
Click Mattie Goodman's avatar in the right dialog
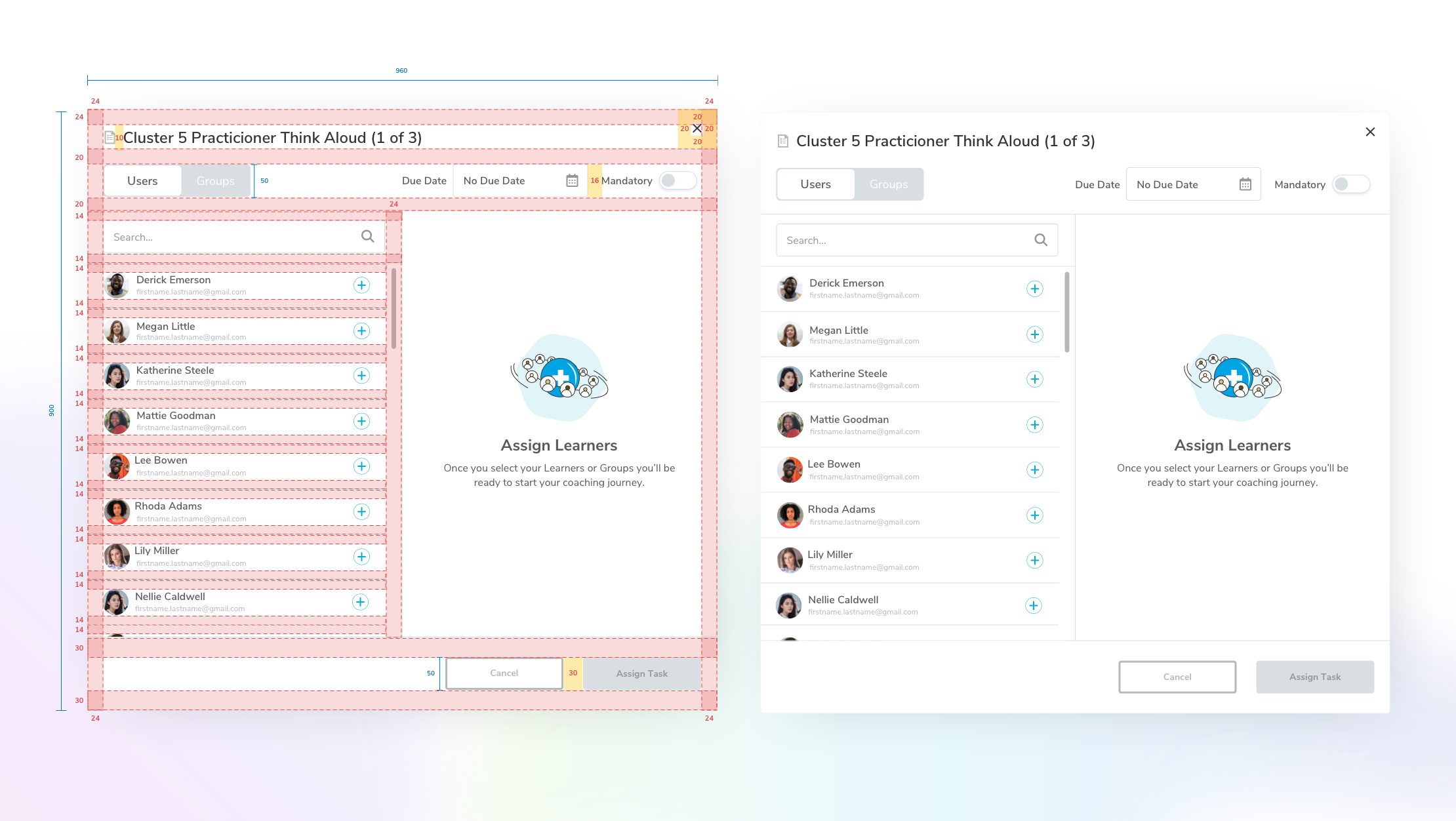790,425
